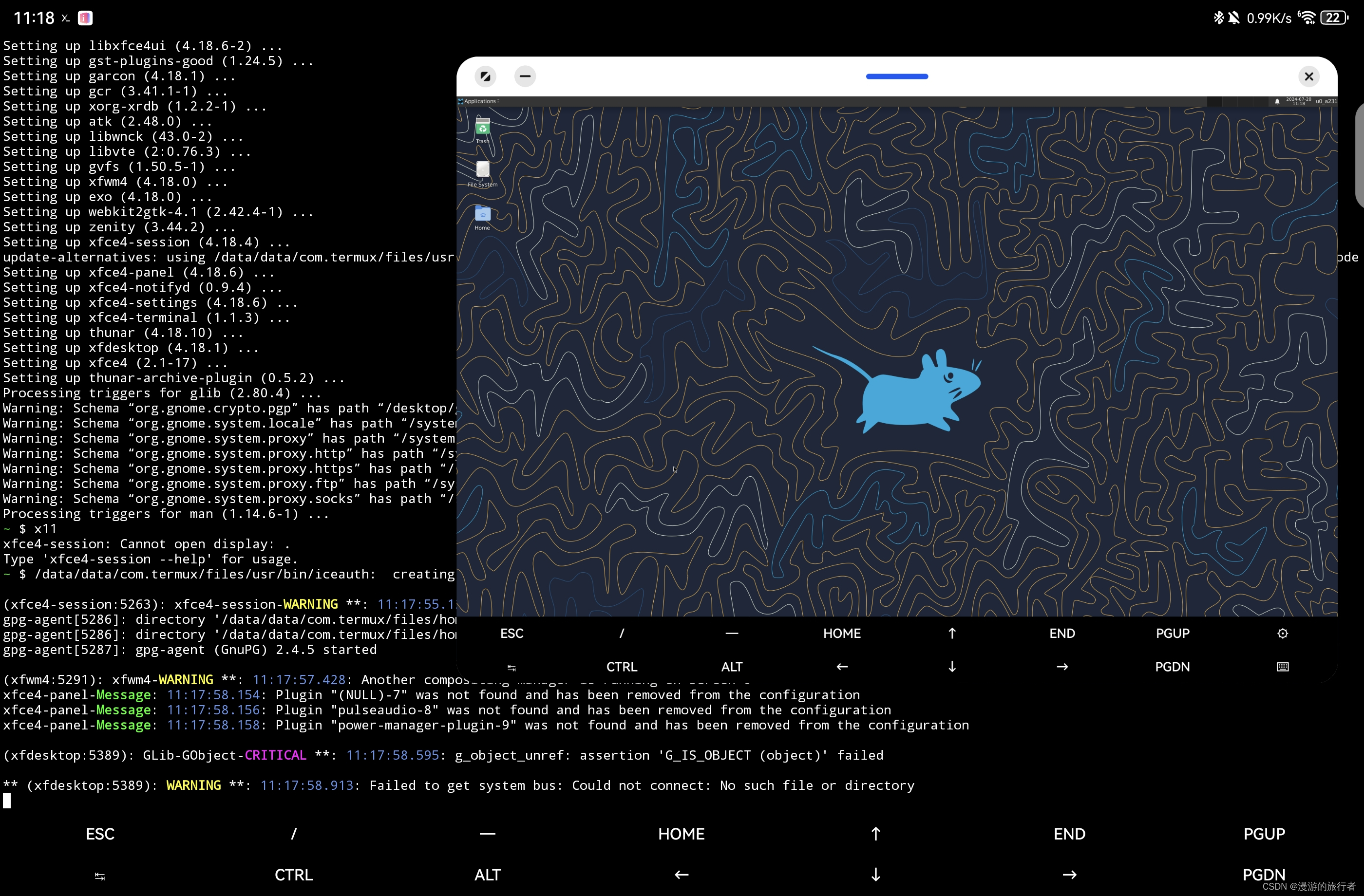Tap PGUP key in Termux bottom row
Viewport: 1364px width, 896px height.
[x=1264, y=834]
